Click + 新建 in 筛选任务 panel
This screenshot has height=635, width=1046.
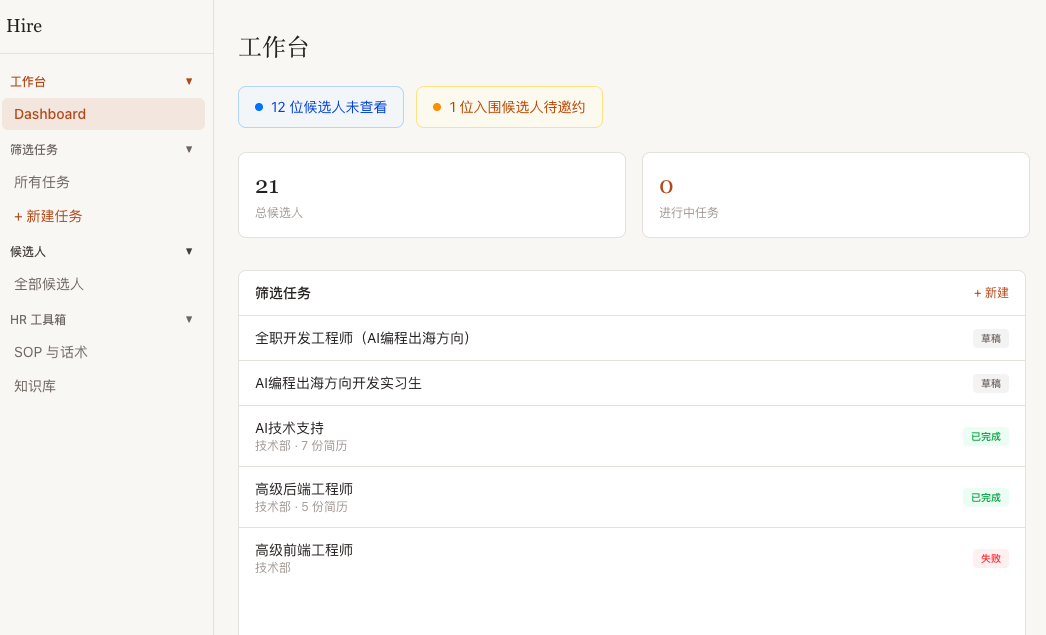(x=991, y=293)
